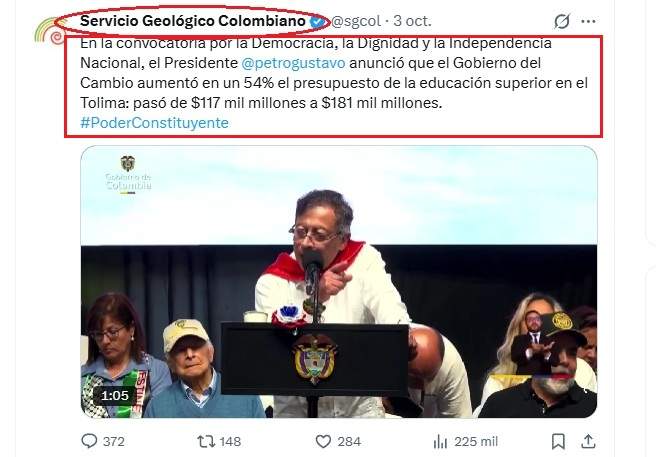Play the embedded speech video

coord(339,282)
